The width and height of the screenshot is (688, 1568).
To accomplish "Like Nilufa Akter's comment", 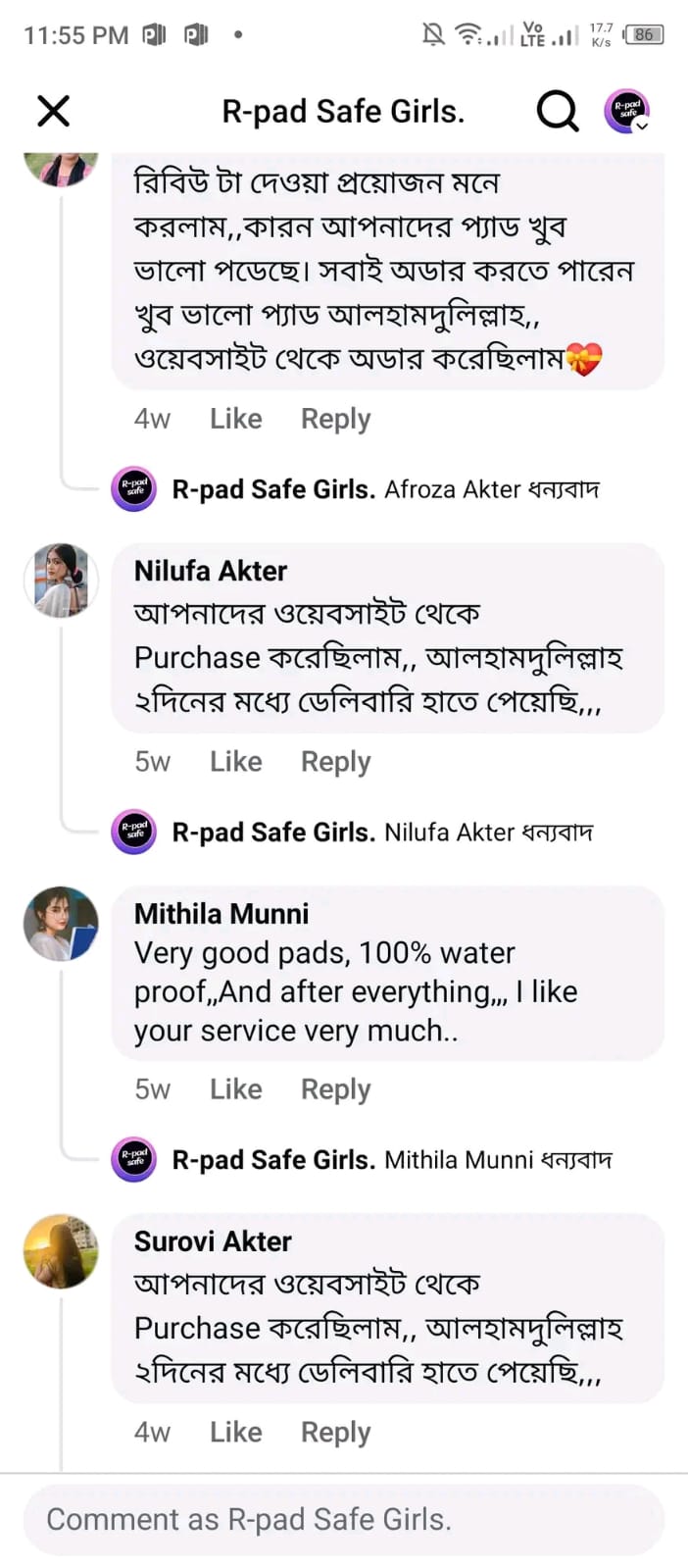I will [x=235, y=761].
